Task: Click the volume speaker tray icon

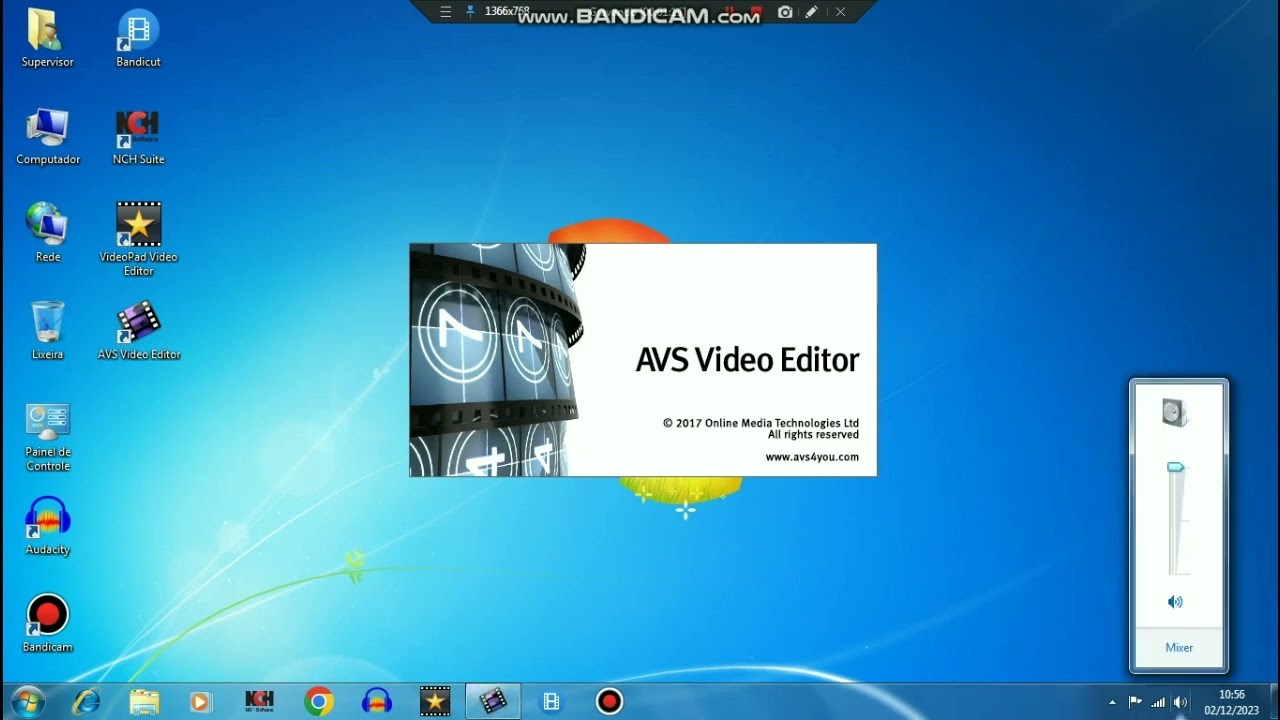Action: [1180, 702]
